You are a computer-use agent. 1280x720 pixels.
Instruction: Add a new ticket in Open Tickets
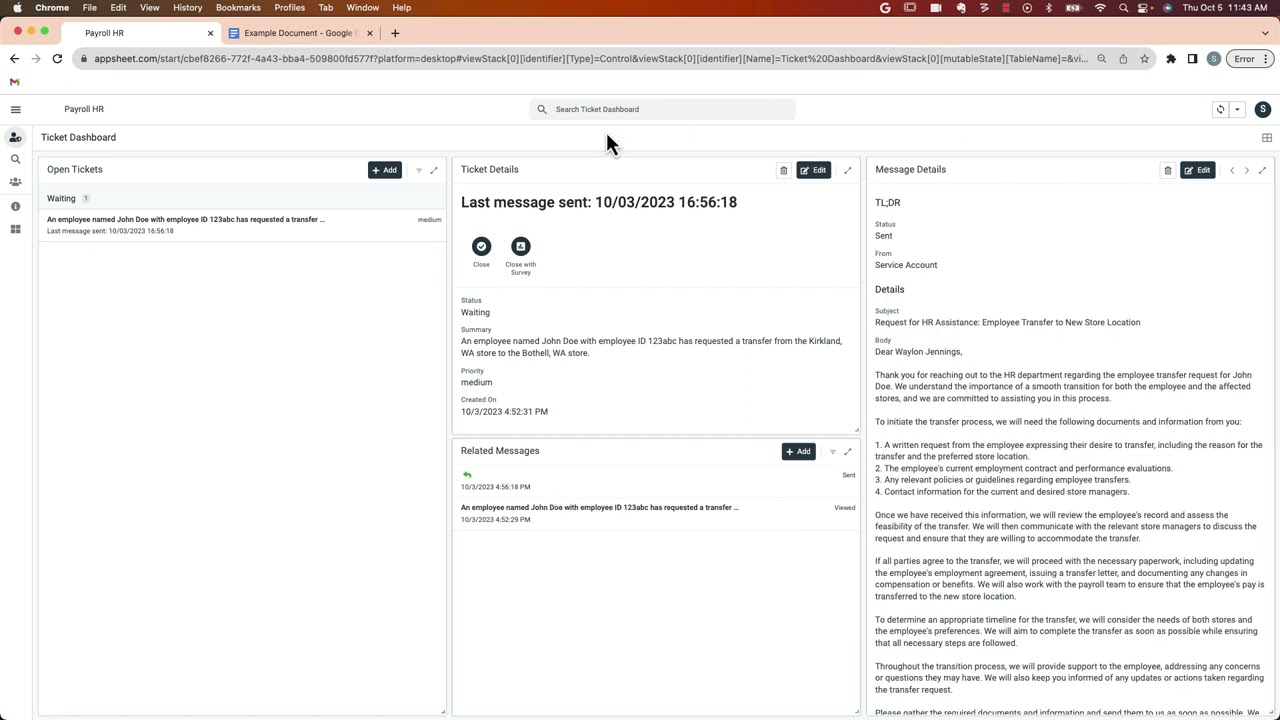pyautogui.click(x=385, y=170)
